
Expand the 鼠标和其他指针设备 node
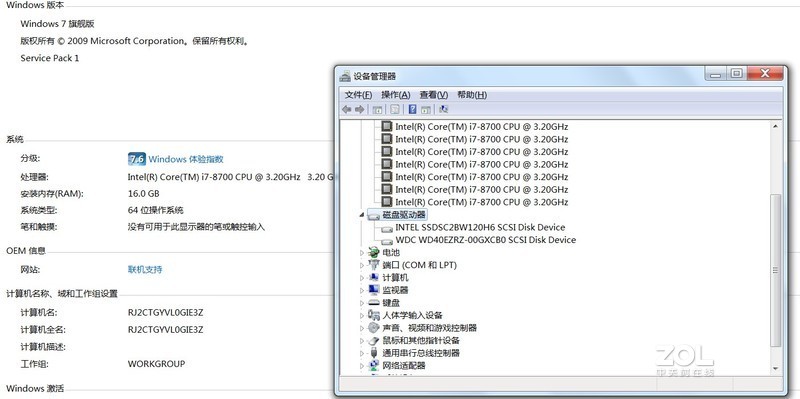click(x=362, y=340)
